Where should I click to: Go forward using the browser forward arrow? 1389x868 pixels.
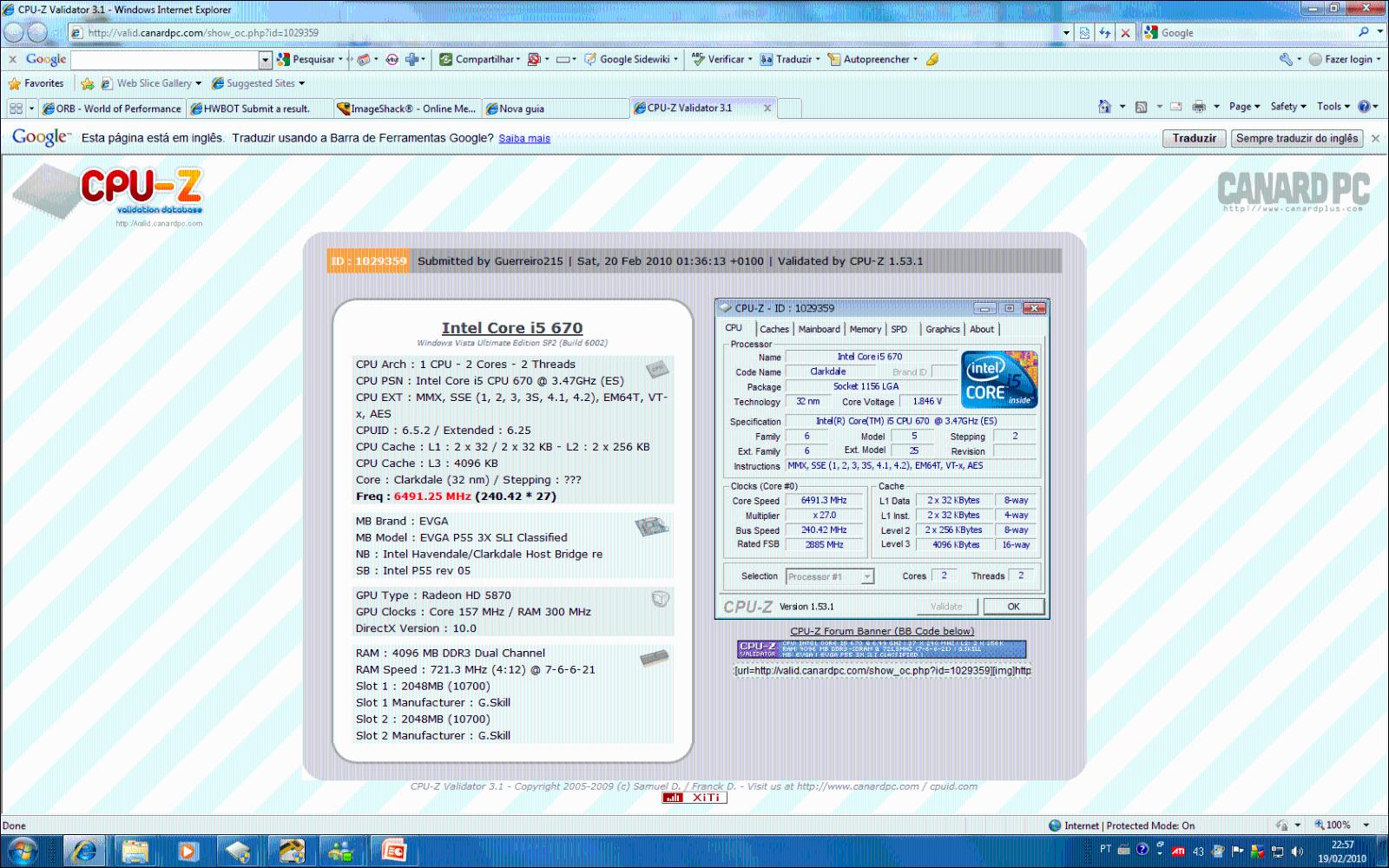[38, 33]
